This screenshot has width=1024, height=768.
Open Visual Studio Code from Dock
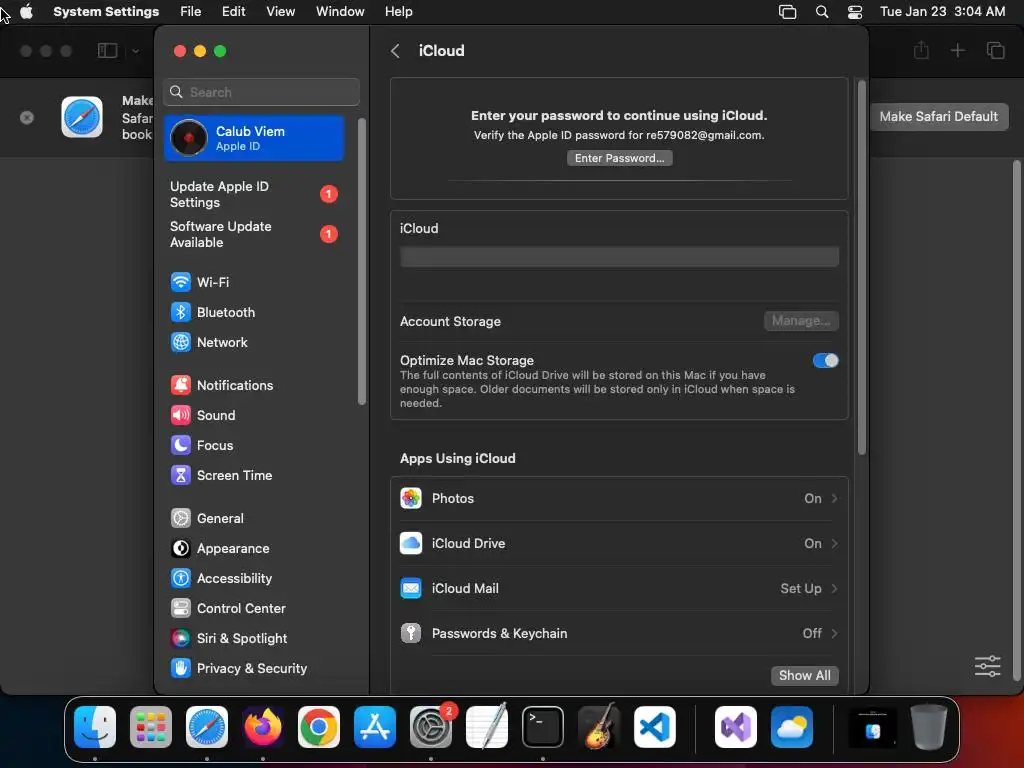pyautogui.click(x=655, y=727)
